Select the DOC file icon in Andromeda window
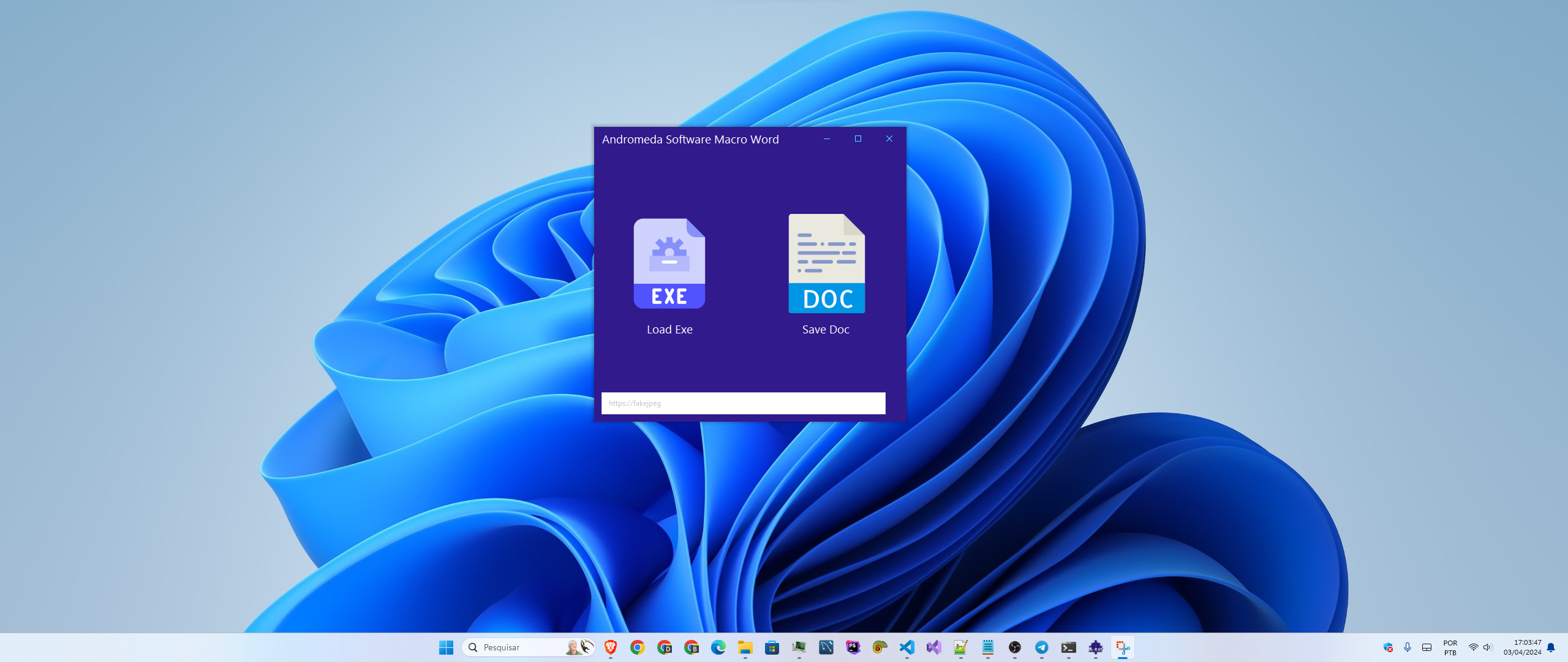The height and width of the screenshot is (662, 1568). click(826, 264)
